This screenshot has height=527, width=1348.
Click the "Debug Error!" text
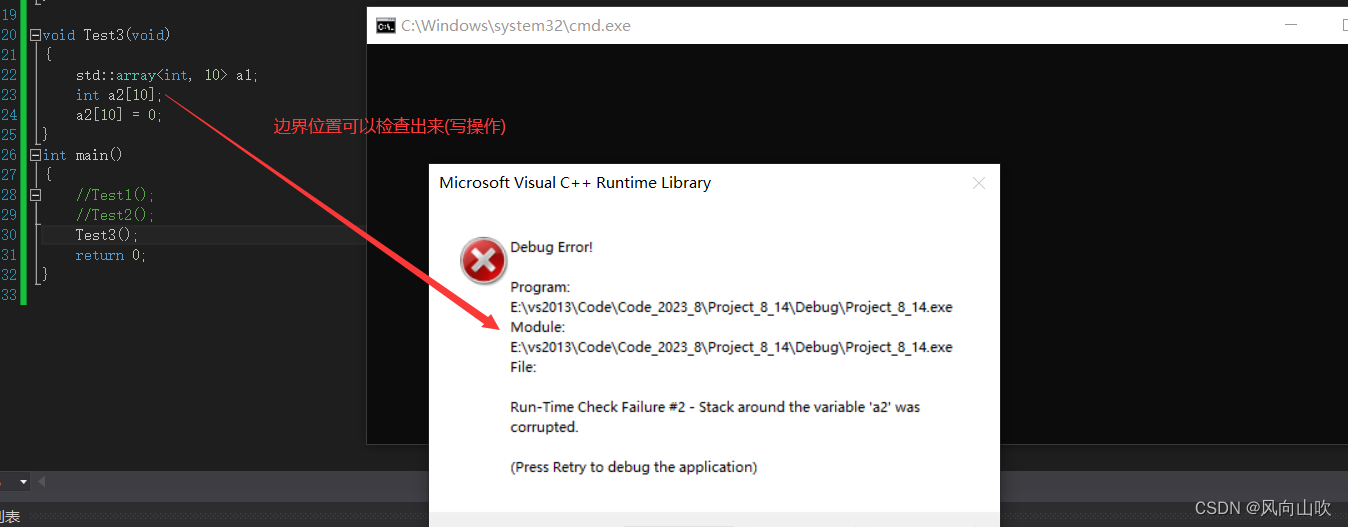(552, 247)
